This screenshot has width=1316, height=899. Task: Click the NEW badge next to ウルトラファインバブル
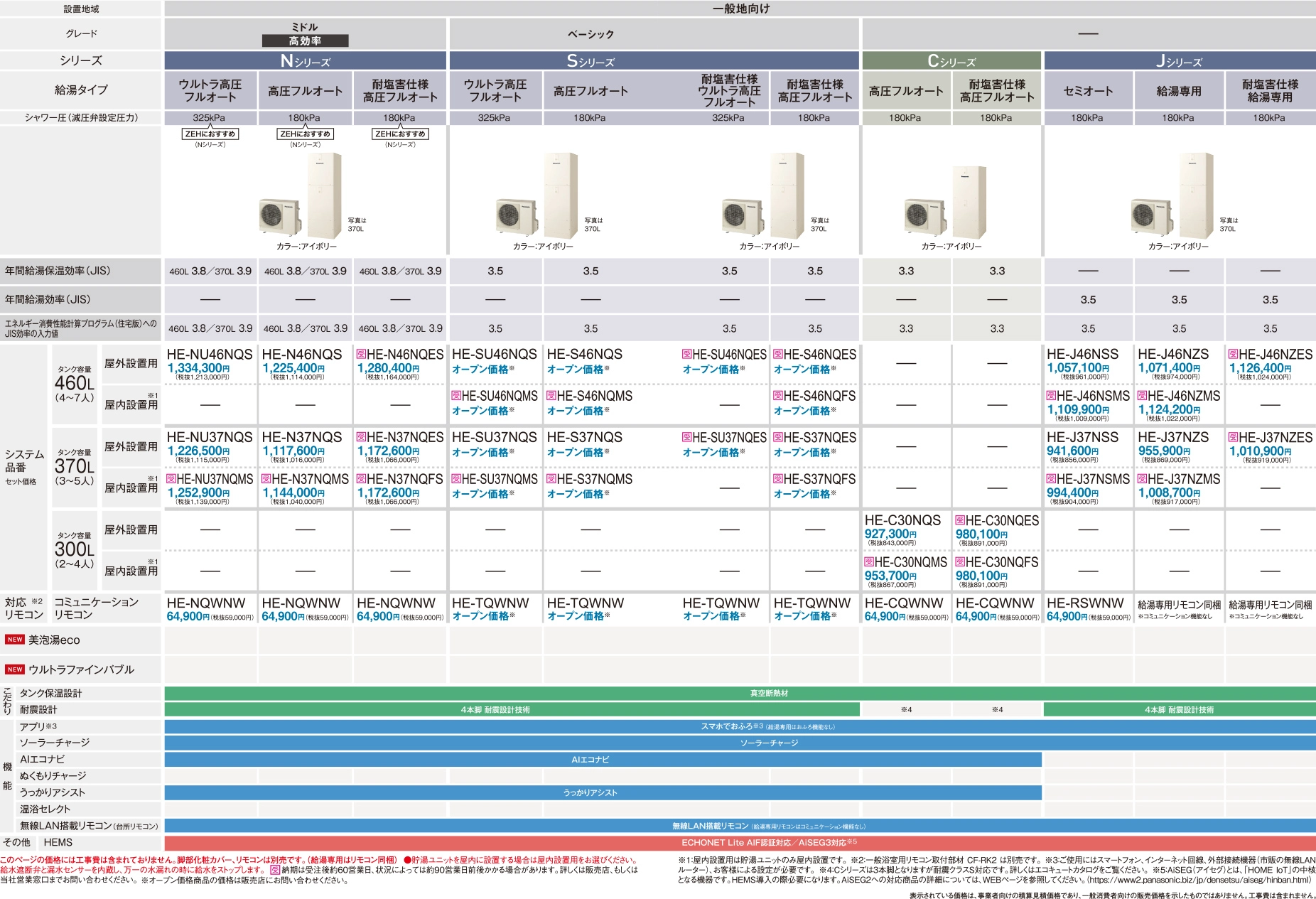point(14,669)
